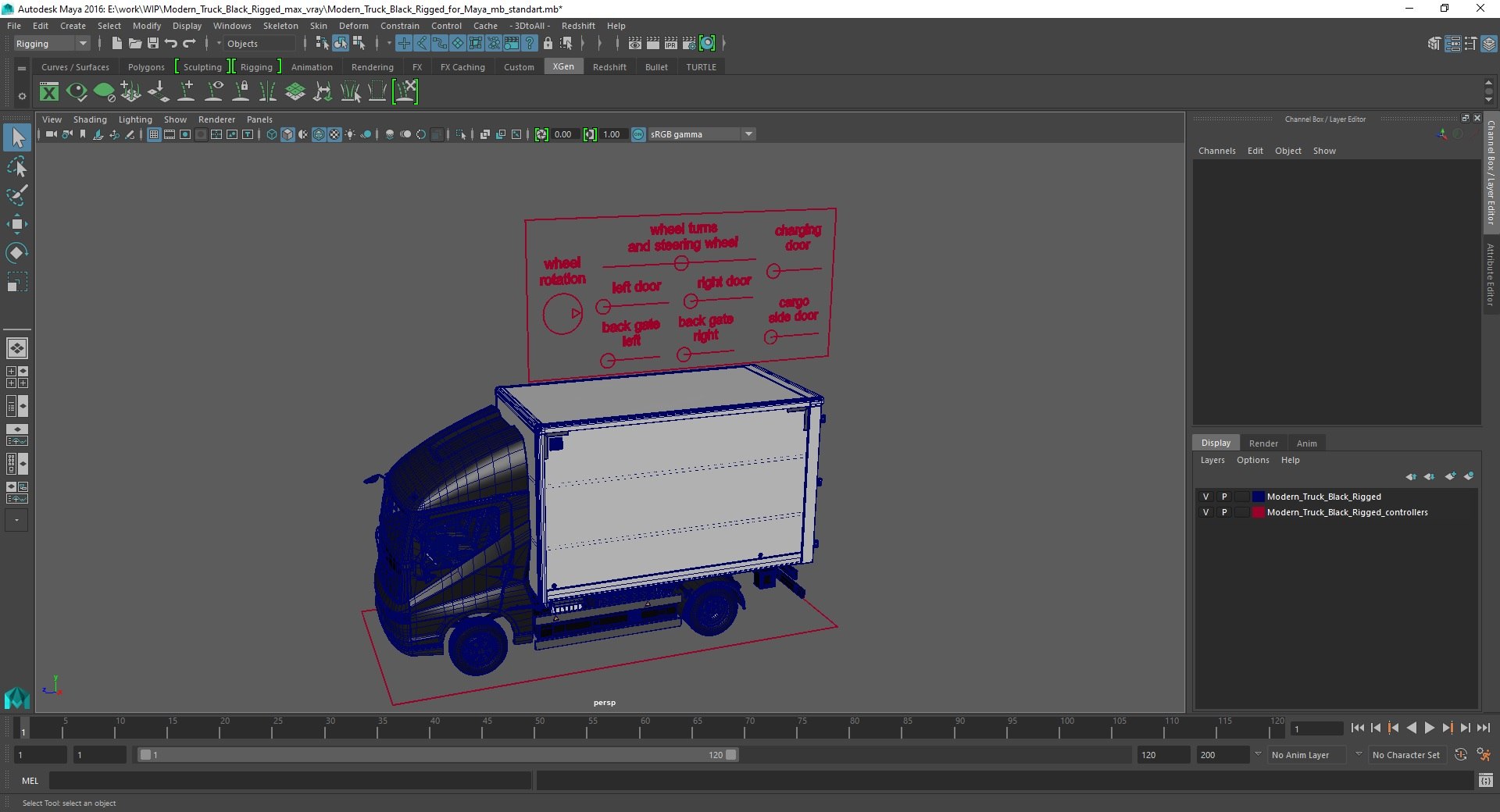Play the animation forwards
The width and height of the screenshot is (1500, 812).
pyautogui.click(x=1429, y=728)
